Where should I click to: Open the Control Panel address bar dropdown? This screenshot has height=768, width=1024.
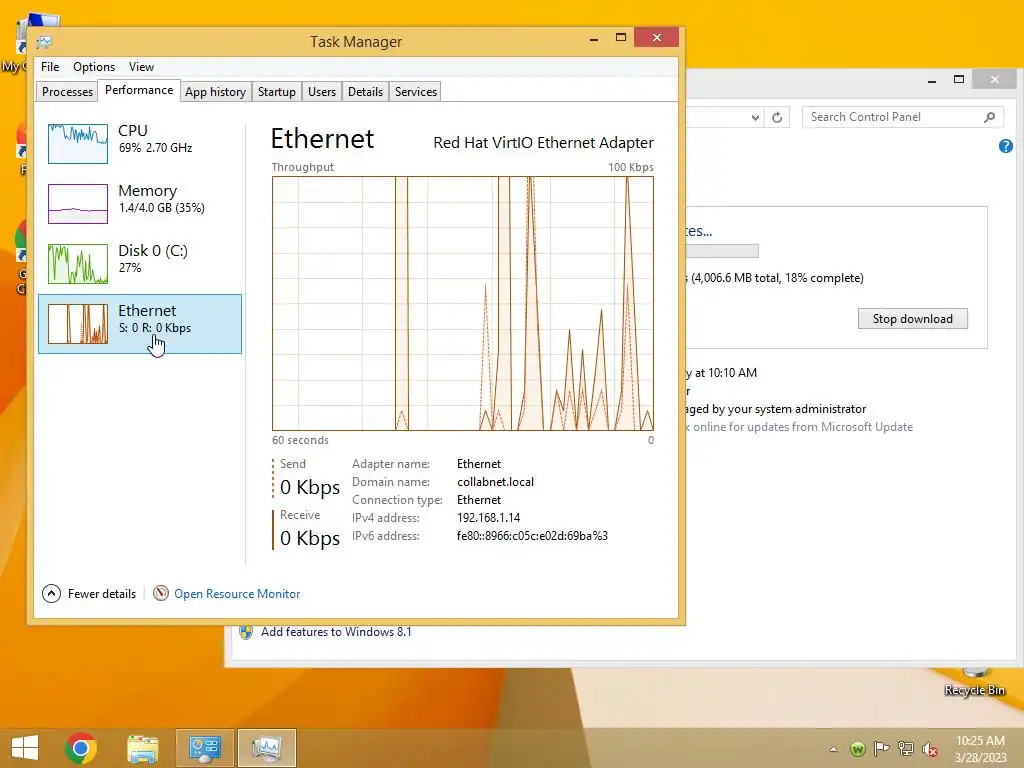pyautogui.click(x=755, y=118)
